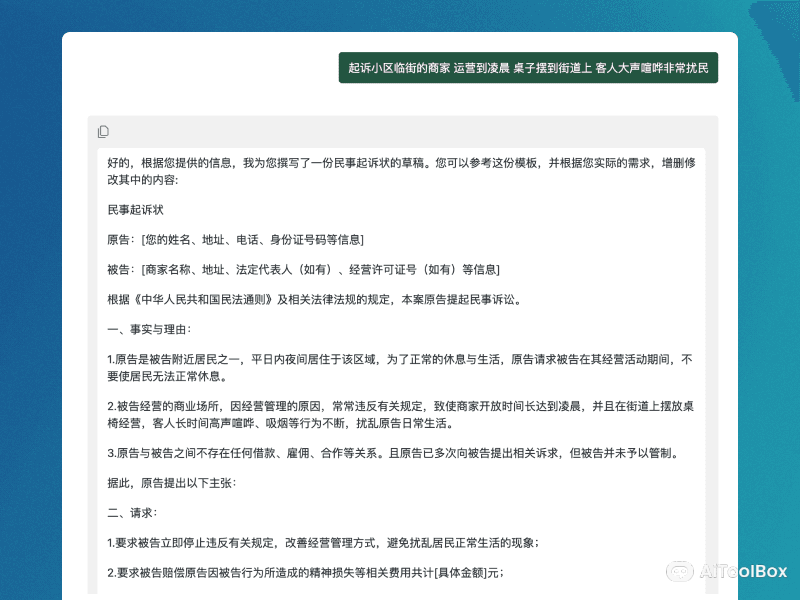
Task: Click the 二、请求 section heading
Action: point(132,513)
